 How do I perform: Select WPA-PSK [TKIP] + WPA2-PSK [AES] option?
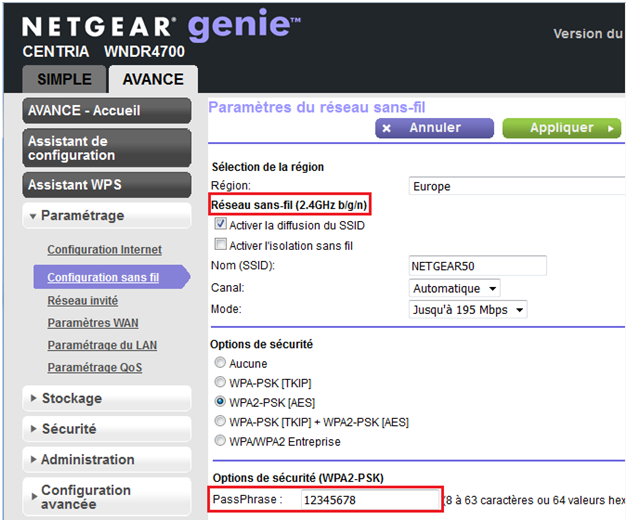click(x=220, y=421)
